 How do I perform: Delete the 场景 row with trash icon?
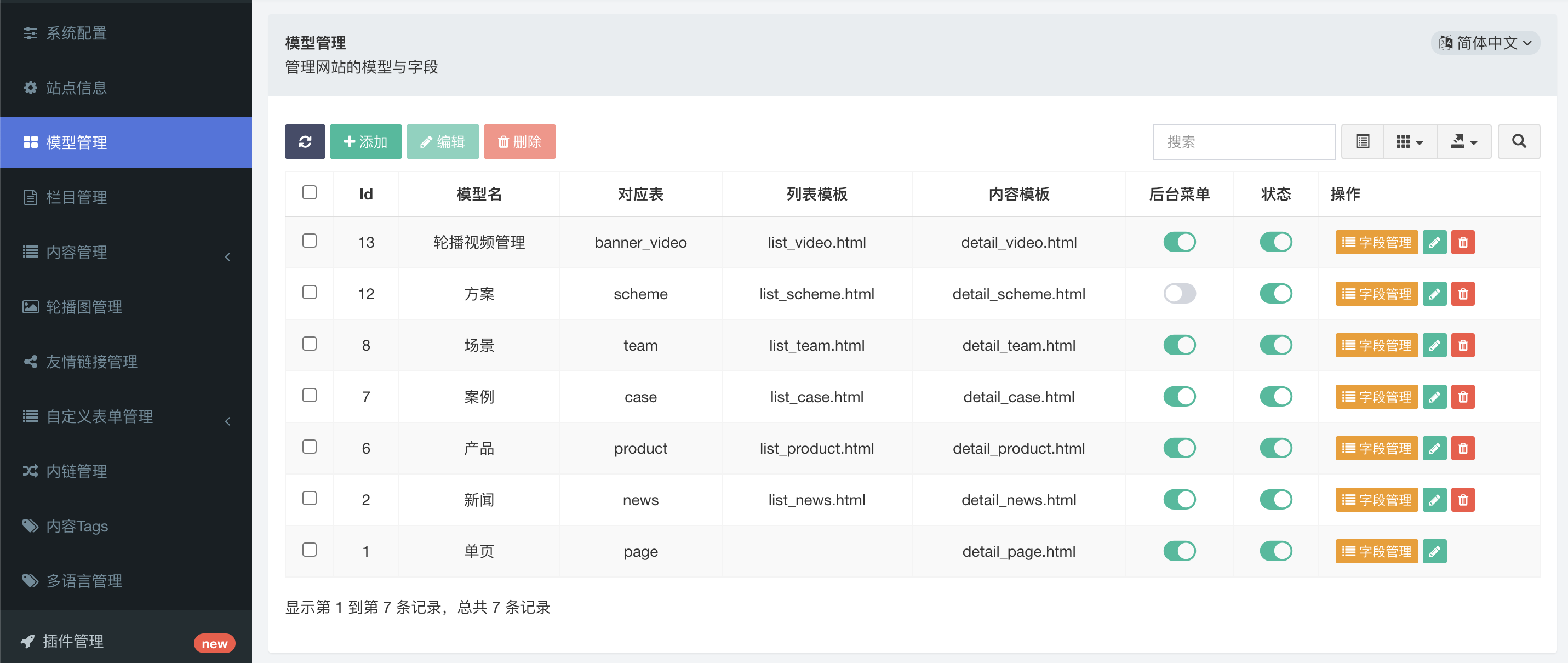[1463, 345]
